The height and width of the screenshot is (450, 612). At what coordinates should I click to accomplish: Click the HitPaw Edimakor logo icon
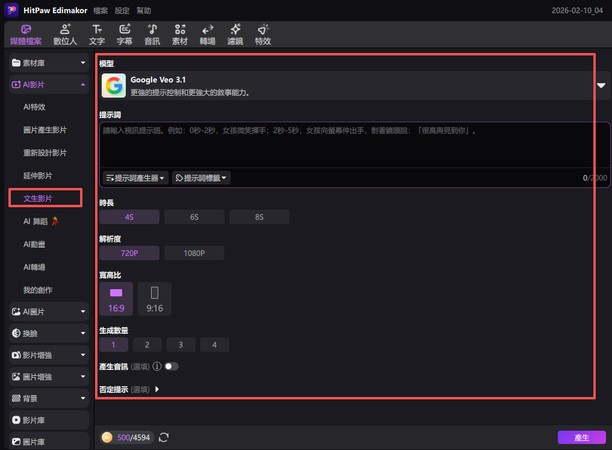(12, 10)
